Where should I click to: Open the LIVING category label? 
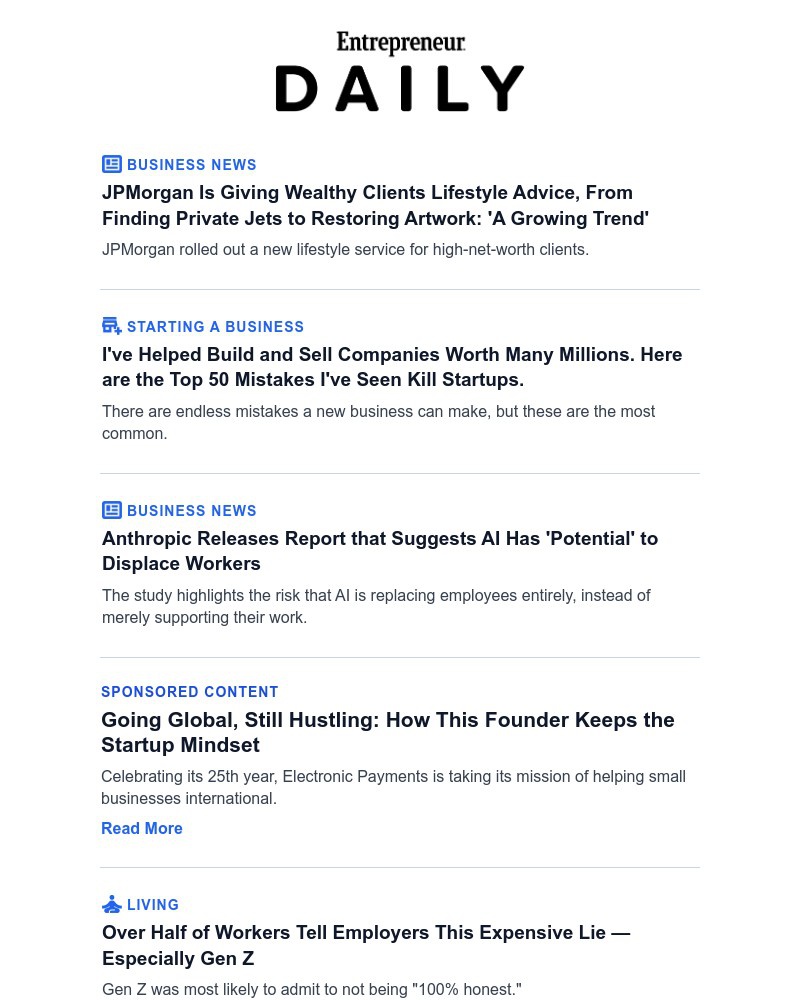click(152, 905)
